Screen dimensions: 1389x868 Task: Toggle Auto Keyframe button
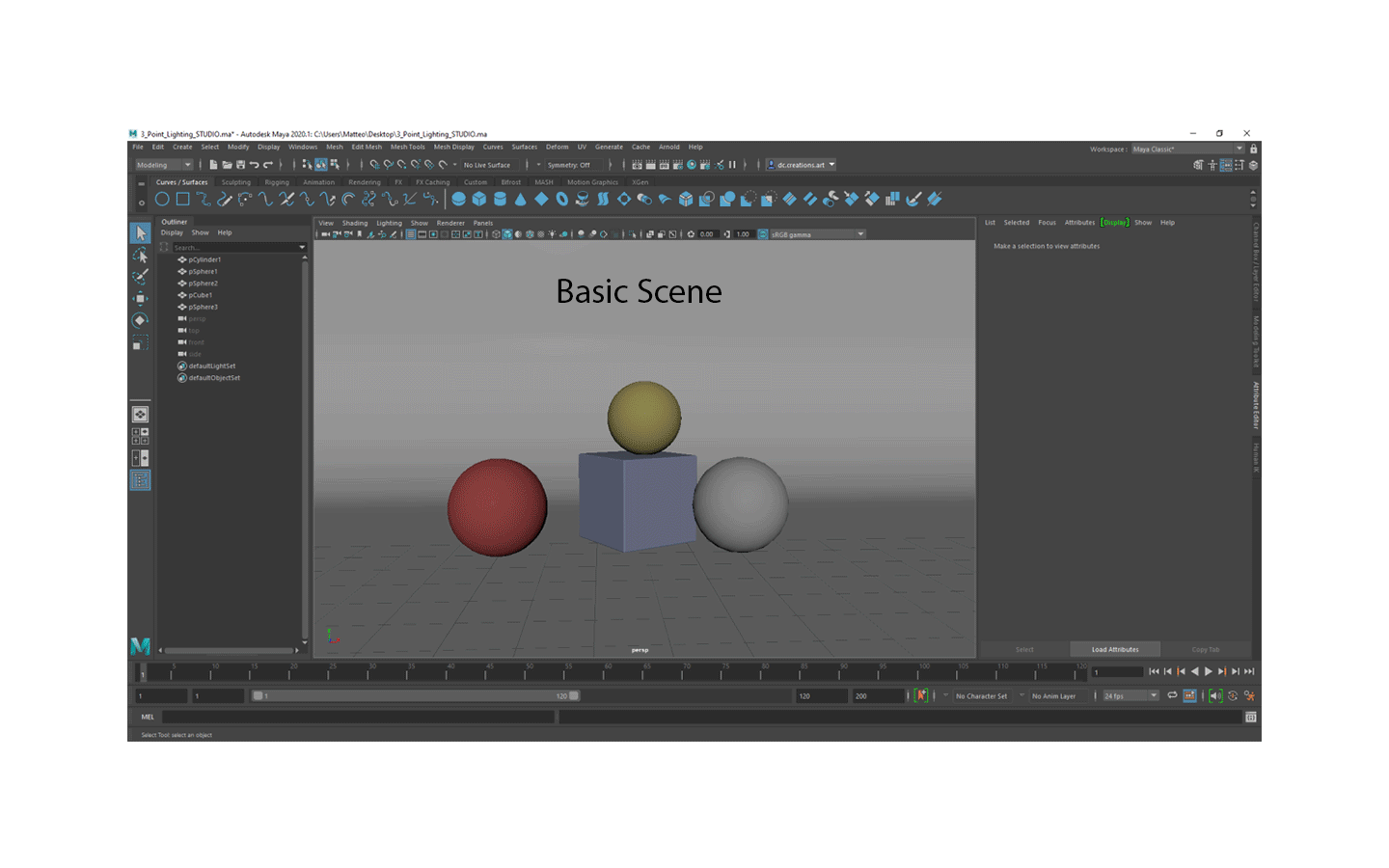point(921,695)
